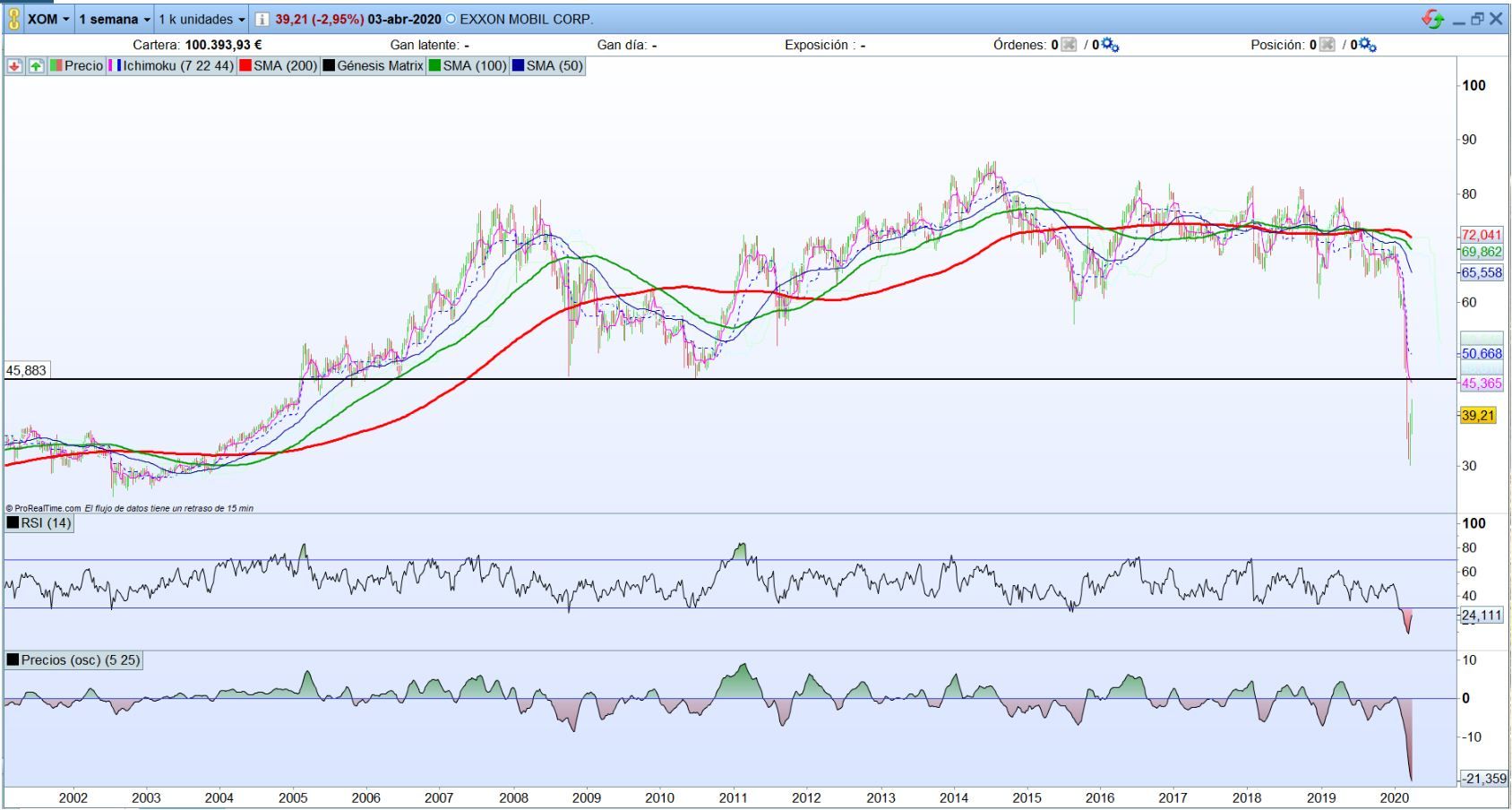This screenshot has width=1512, height=810.
Task: Restore down the XOM chart window
Action: pyautogui.click(x=1477, y=19)
